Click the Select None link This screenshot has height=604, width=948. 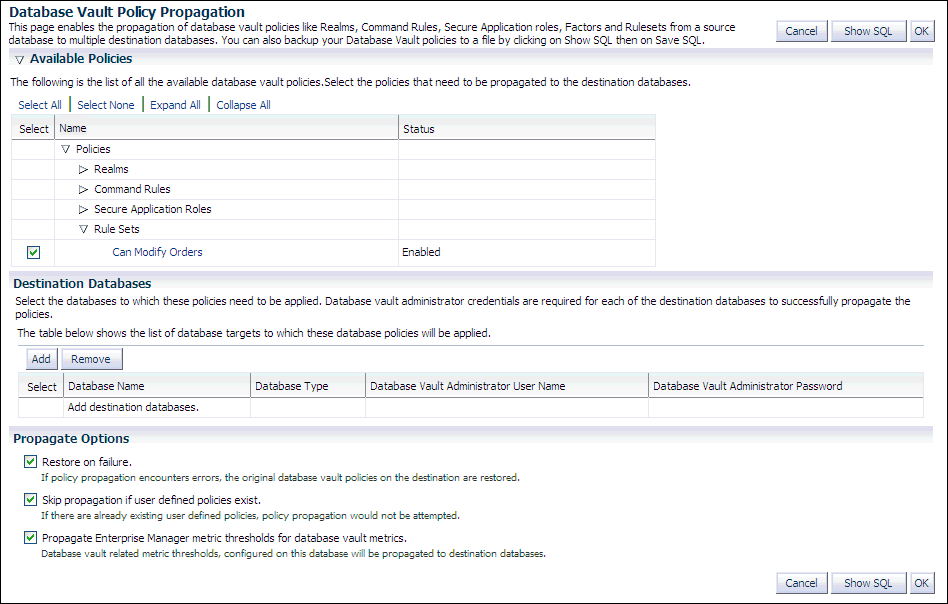pyautogui.click(x=106, y=105)
